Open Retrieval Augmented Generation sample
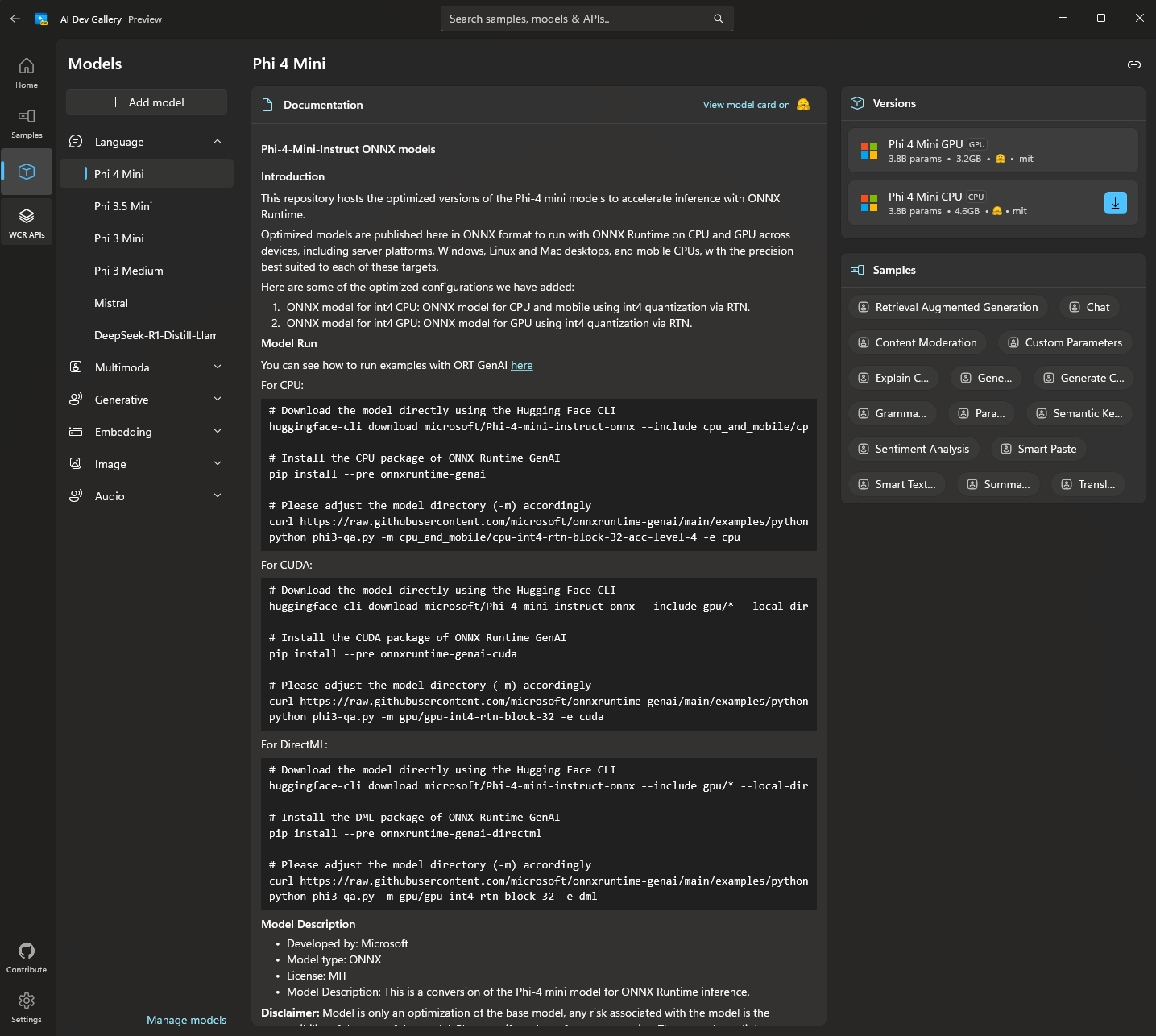The image size is (1156, 1036). pyautogui.click(x=948, y=307)
